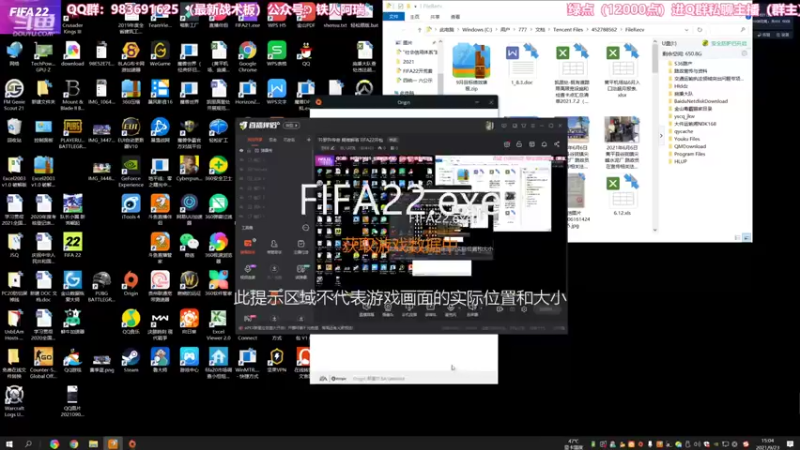Open qycache folder in right panel
The width and height of the screenshot is (800, 450).
(x=680, y=131)
